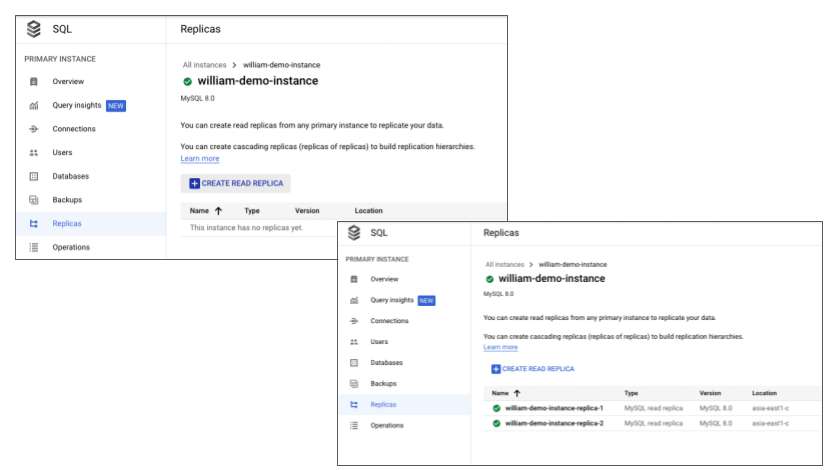Open Users in the upper window sidebar
This screenshot has height=470, width=830.
coord(62,152)
